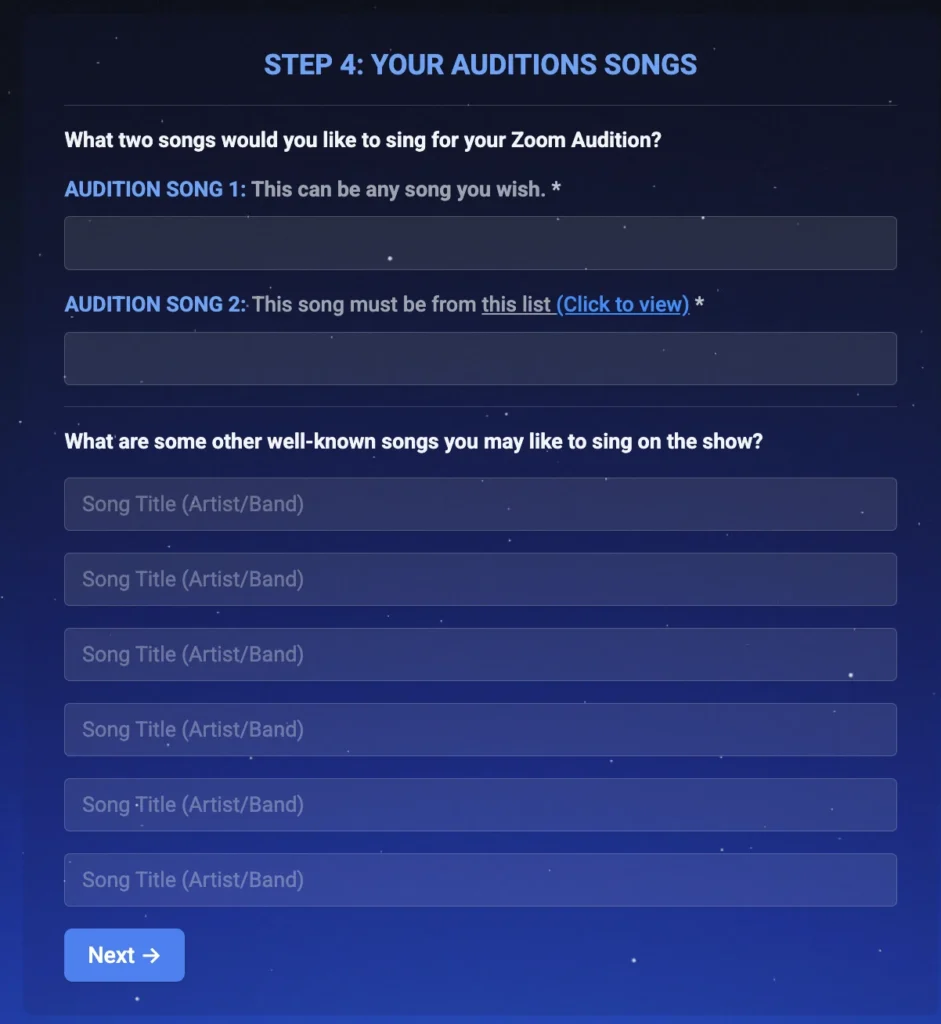Select the second Song Title (Artist/Band) field
941x1024 pixels.
480,579
